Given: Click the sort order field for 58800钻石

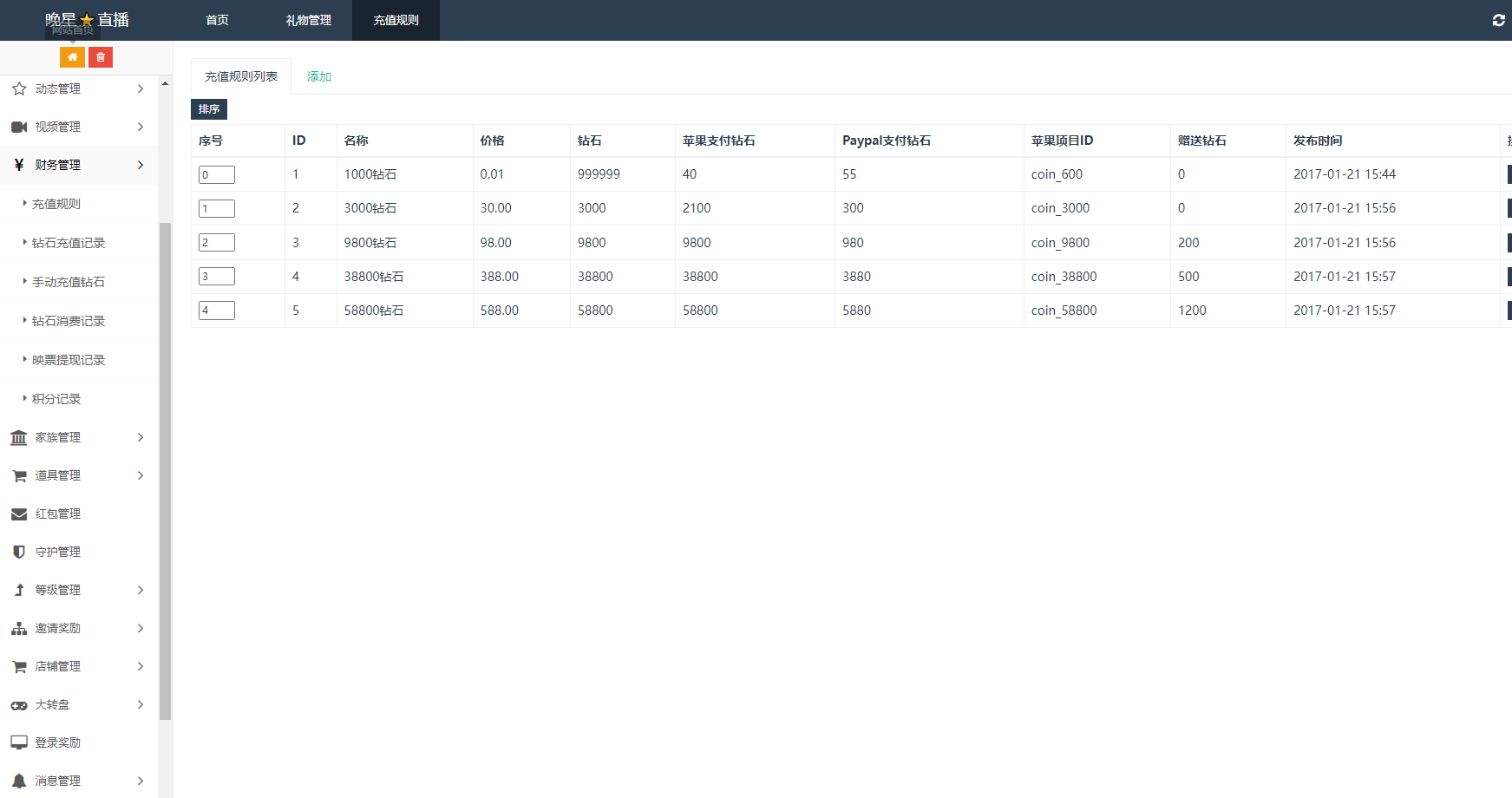Looking at the screenshot, I should [x=217, y=310].
